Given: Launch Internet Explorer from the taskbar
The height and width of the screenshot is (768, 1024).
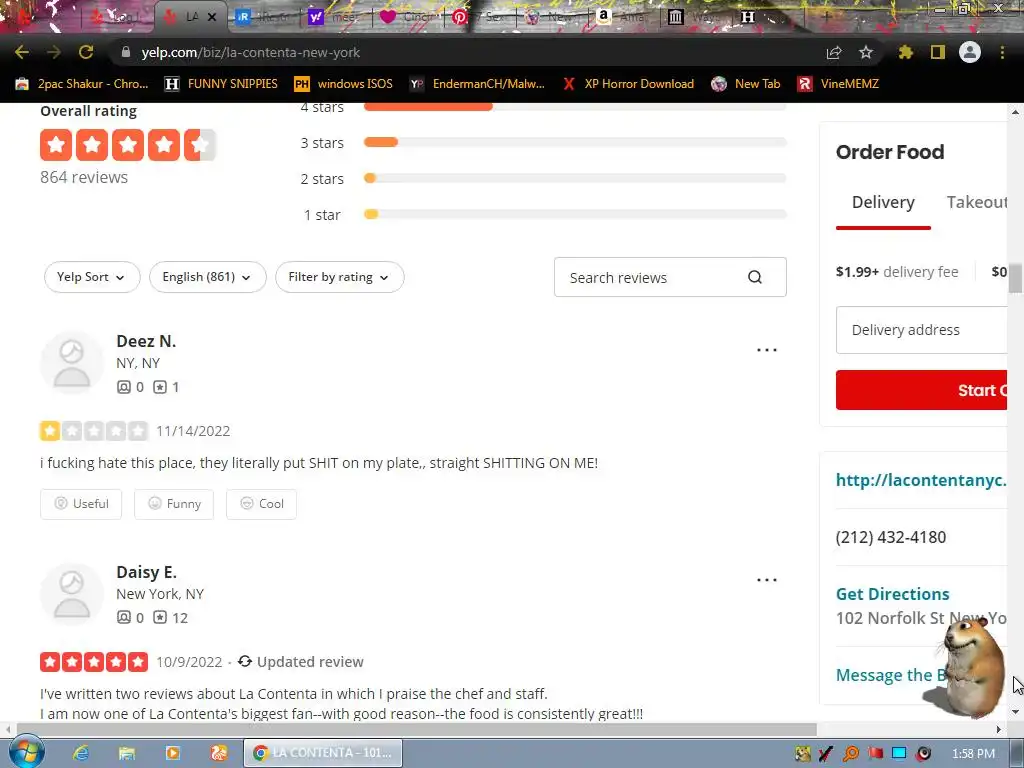Looking at the screenshot, I should coord(81,753).
